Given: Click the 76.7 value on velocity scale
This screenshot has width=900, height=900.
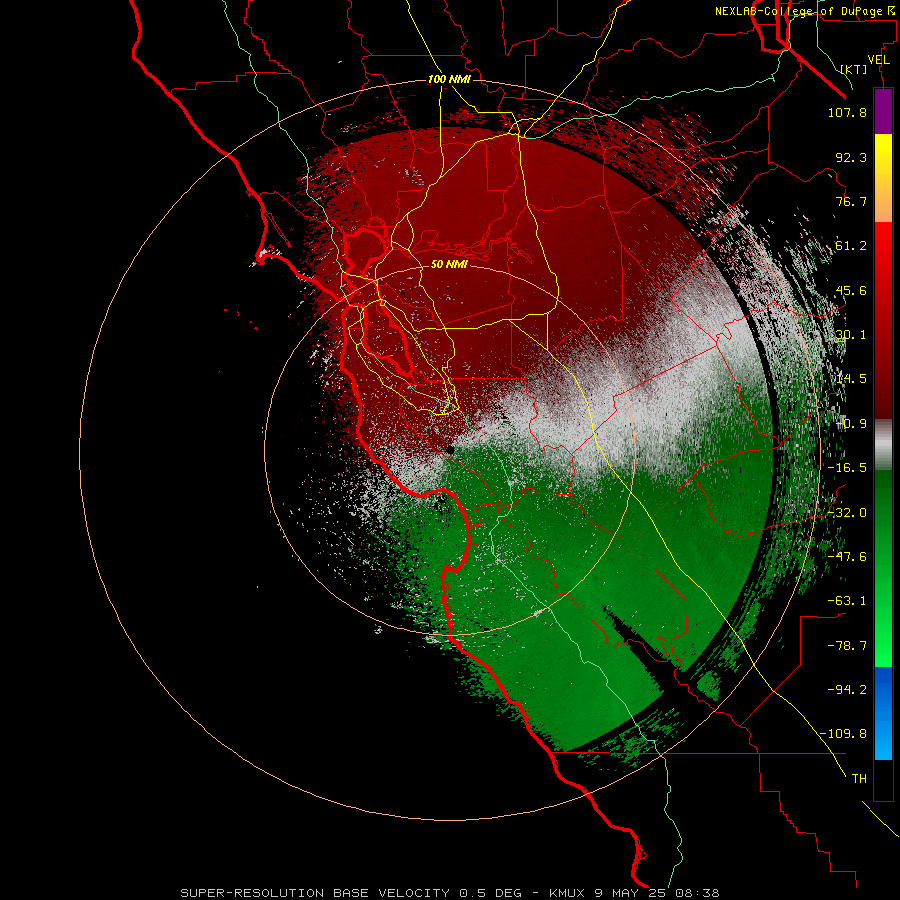Looking at the screenshot, I should [851, 201].
